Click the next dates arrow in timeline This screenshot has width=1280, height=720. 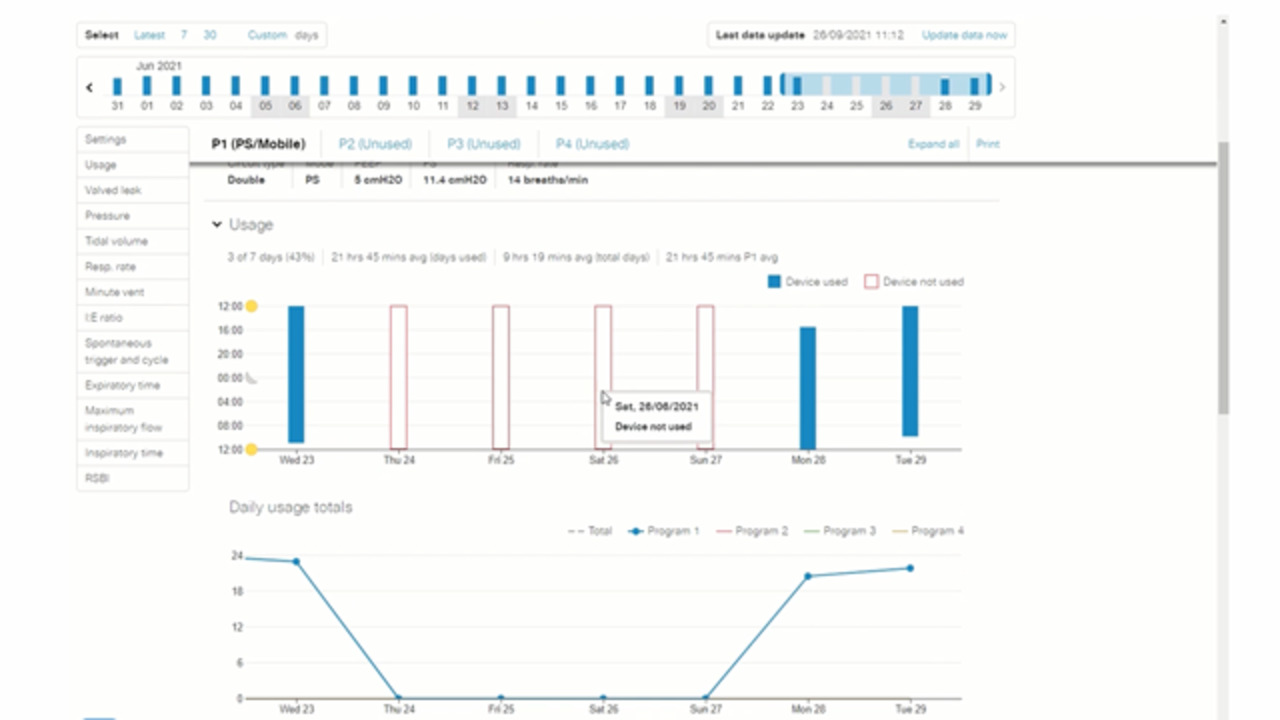click(1002, 87)
